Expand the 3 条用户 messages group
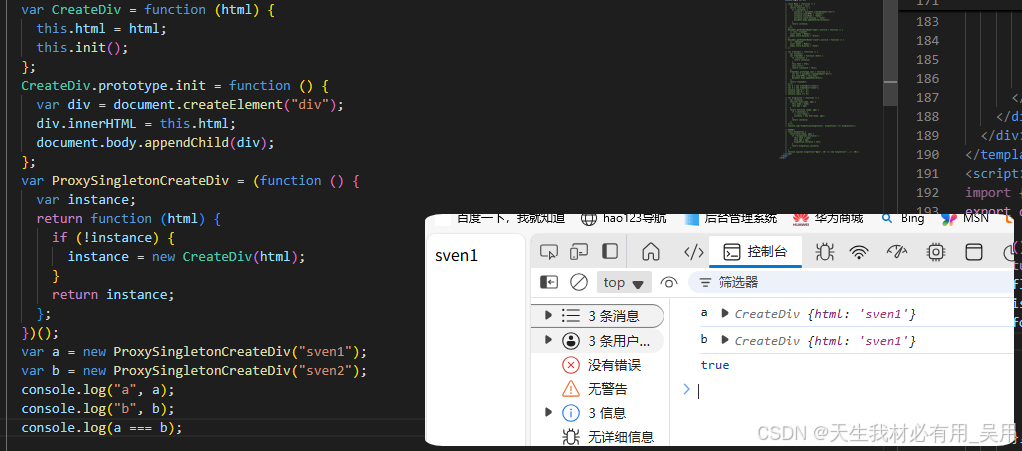The image size is (1022, 451). click(548, 340)
